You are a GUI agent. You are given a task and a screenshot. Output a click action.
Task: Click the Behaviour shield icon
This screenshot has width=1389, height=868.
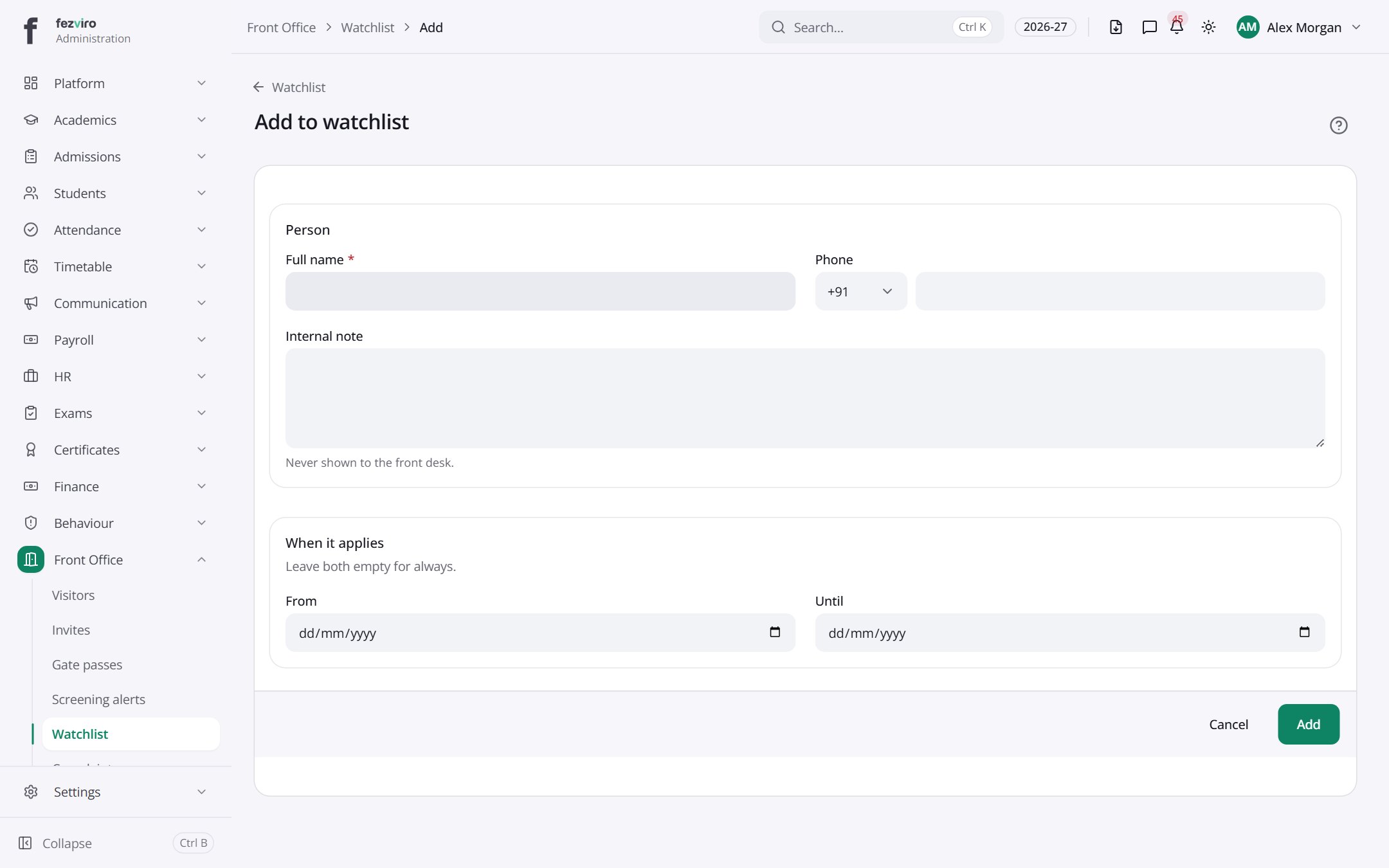(x=31, y=523)
